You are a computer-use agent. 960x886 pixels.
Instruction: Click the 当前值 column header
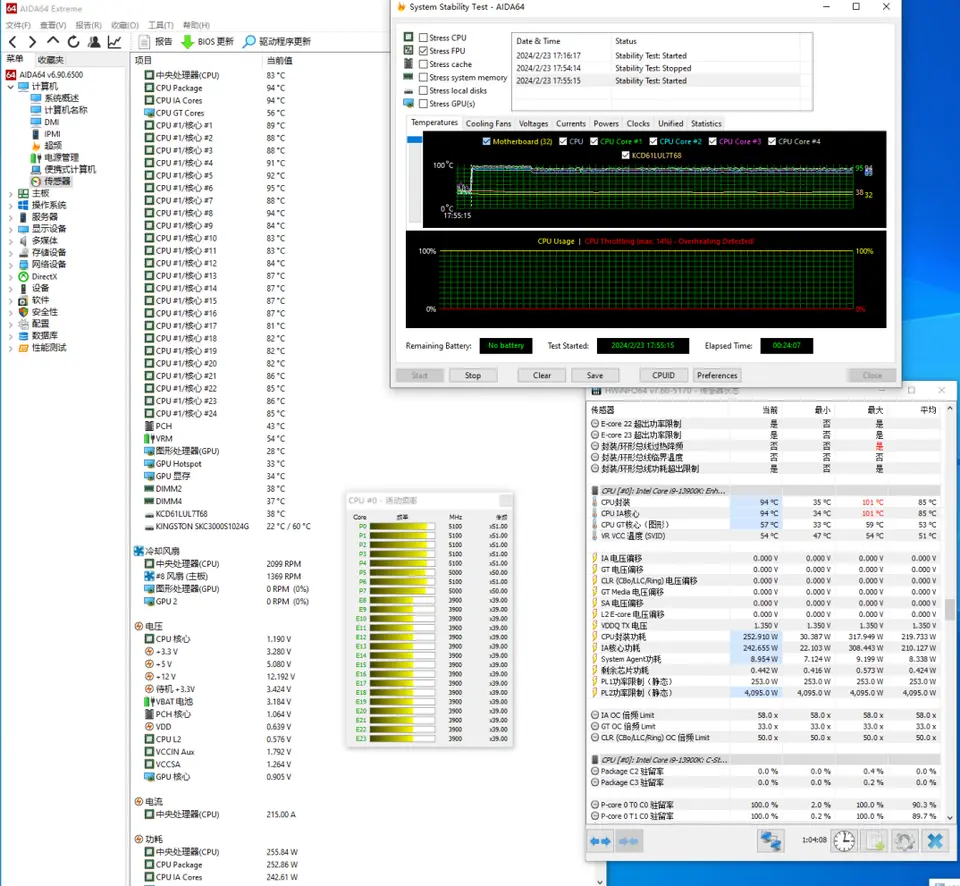tap(280, 60)
